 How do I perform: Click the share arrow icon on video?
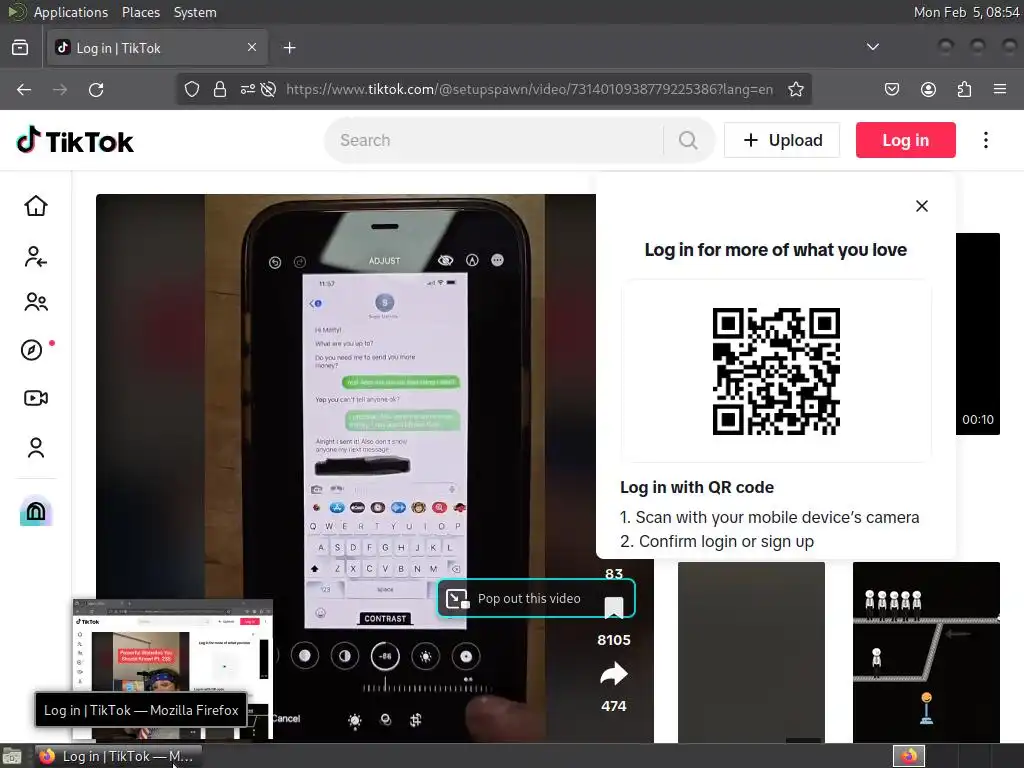pyautogui.click(x=614, y=674)
